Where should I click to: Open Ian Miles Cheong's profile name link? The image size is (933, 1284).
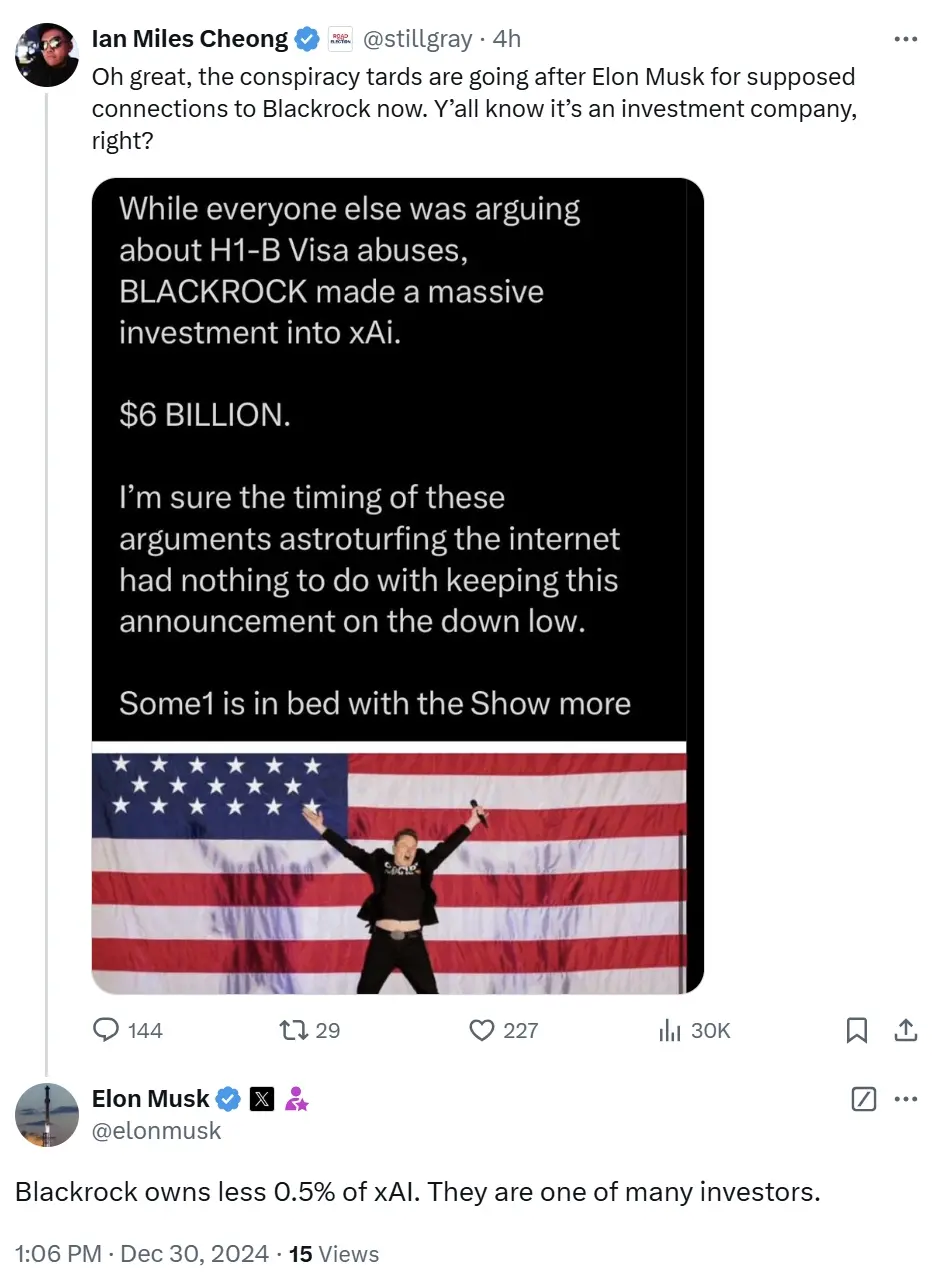189,39
